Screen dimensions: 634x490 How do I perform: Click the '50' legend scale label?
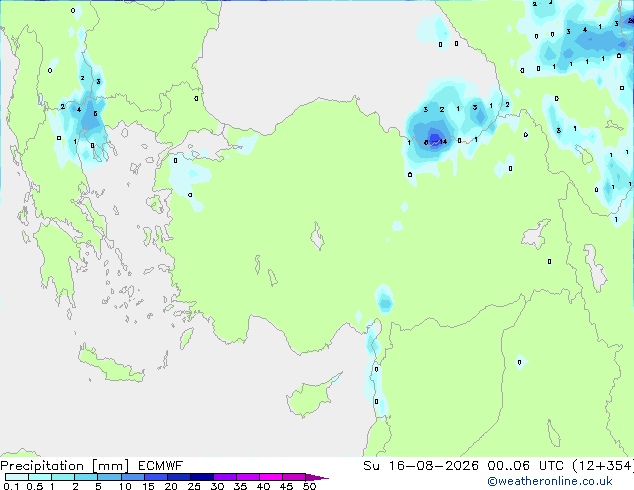tap(309, 486)
